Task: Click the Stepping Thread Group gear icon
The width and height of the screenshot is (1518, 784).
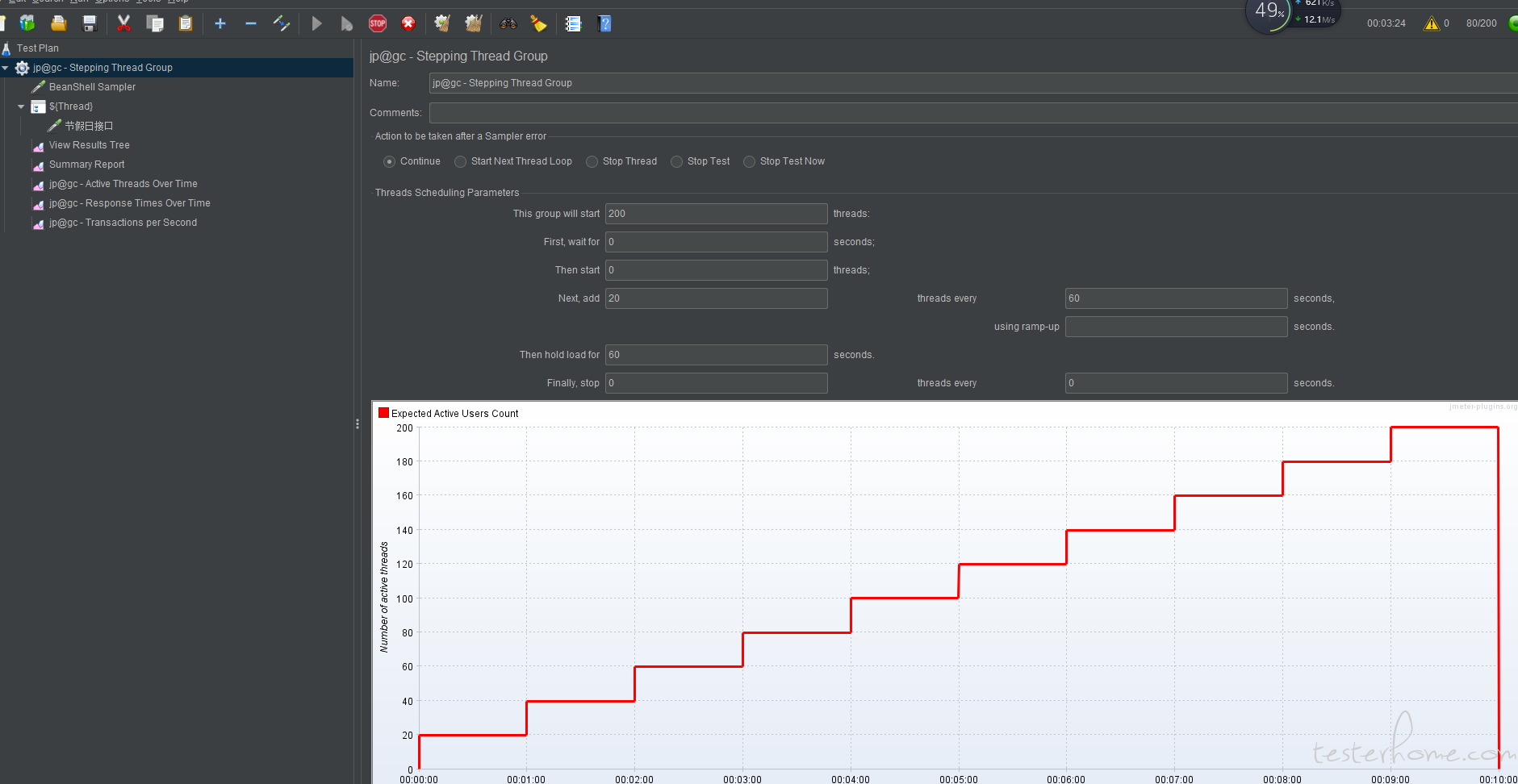Action: 23,68
